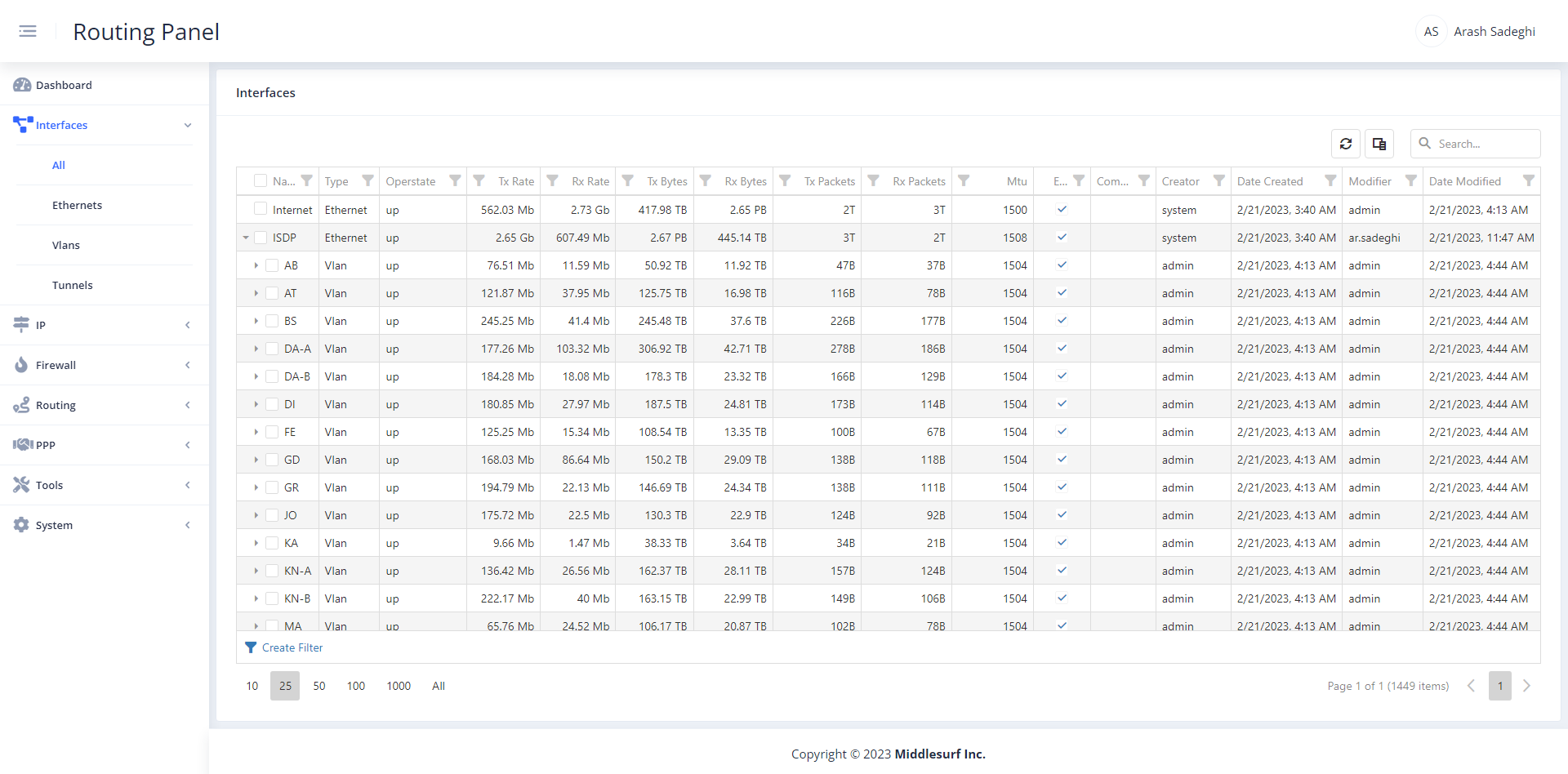Refresh the interfaces table

1346,144
